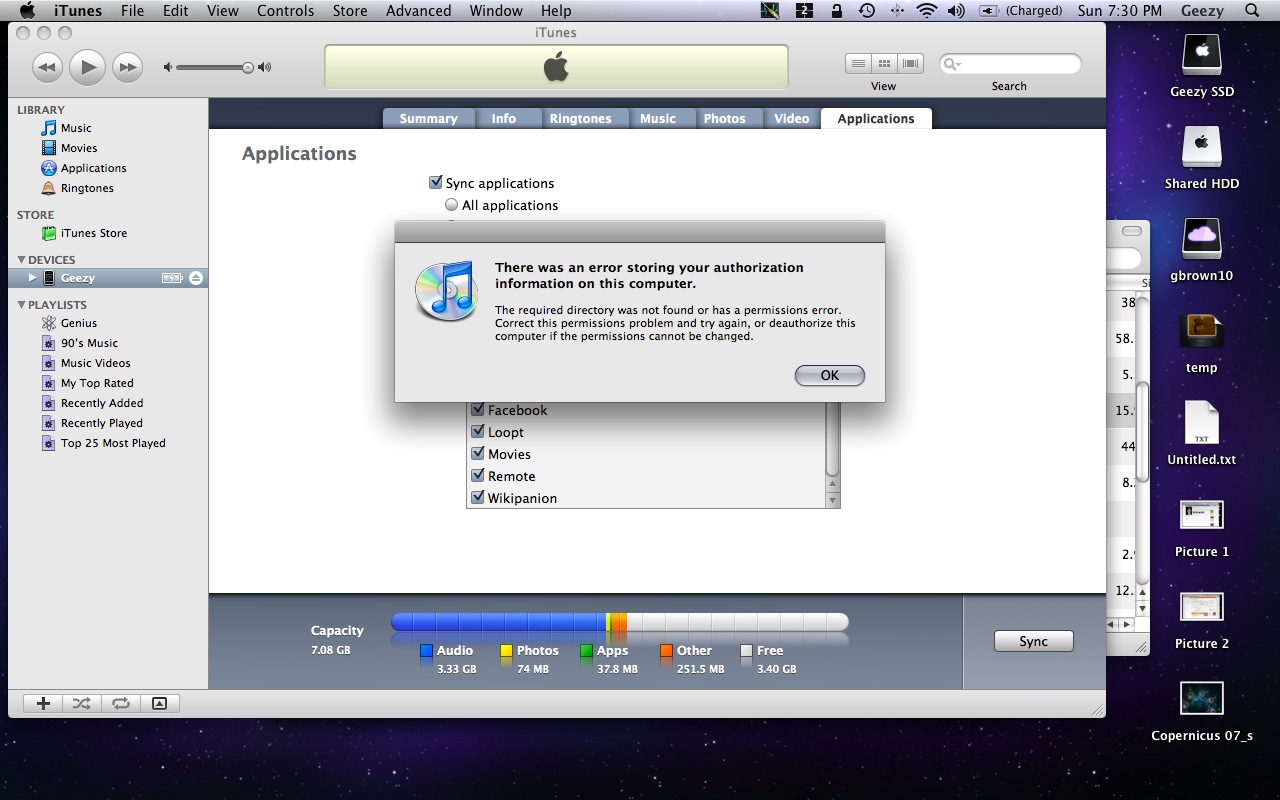Uncheck the Facebook application
The height and width of the screenshot is (800, 1280).
point(478,410)
